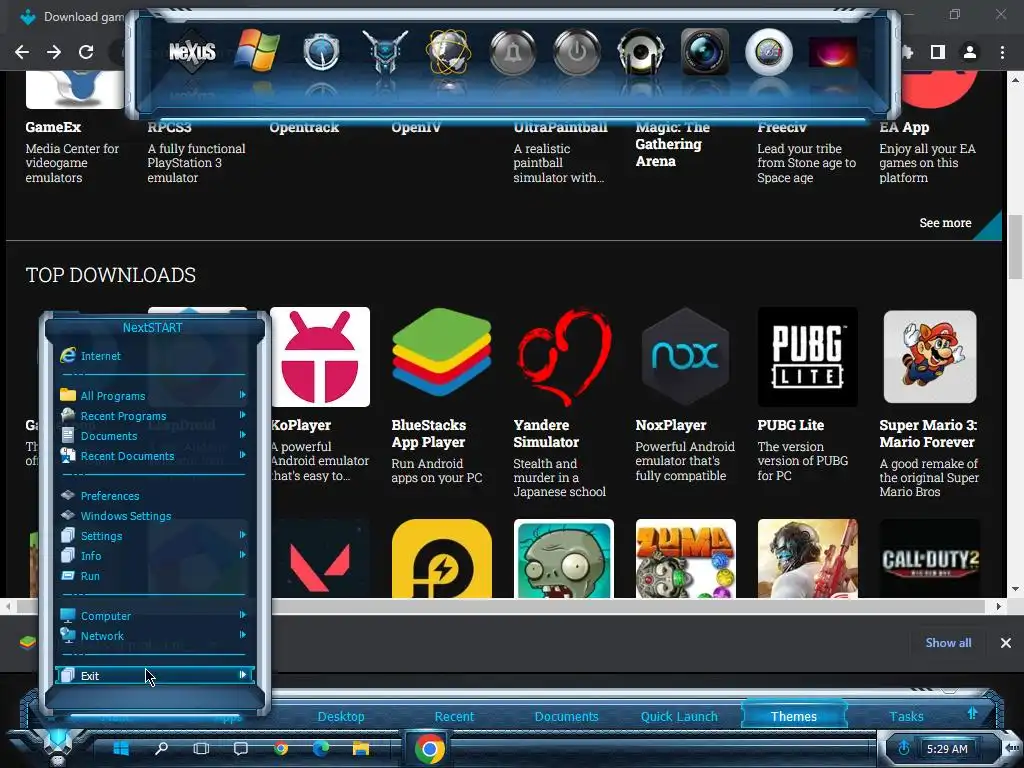Screen dimensions: 1024x768
Task: Open File Explorer from taskbar
Action: pyautogui.click(x=360, y=748)
